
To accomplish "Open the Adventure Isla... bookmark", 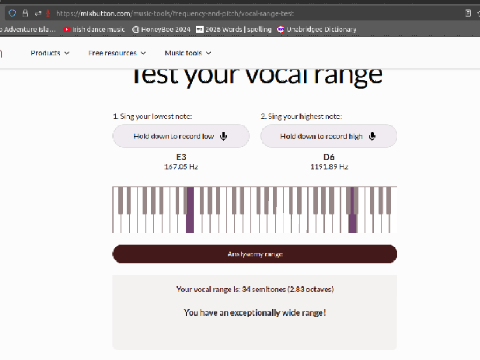I will (28, 29).
